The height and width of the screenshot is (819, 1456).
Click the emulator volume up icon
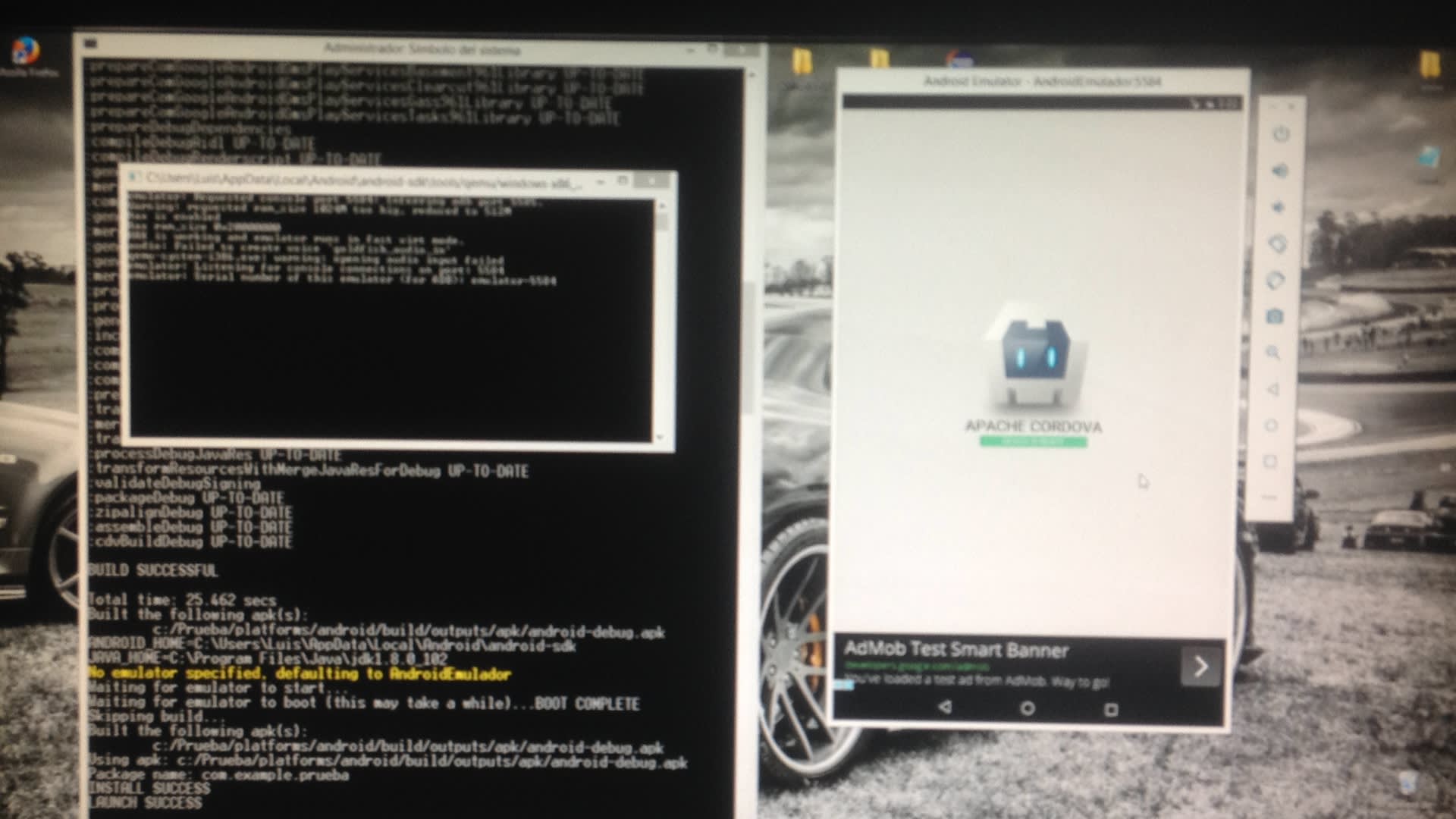(1279, 171)
